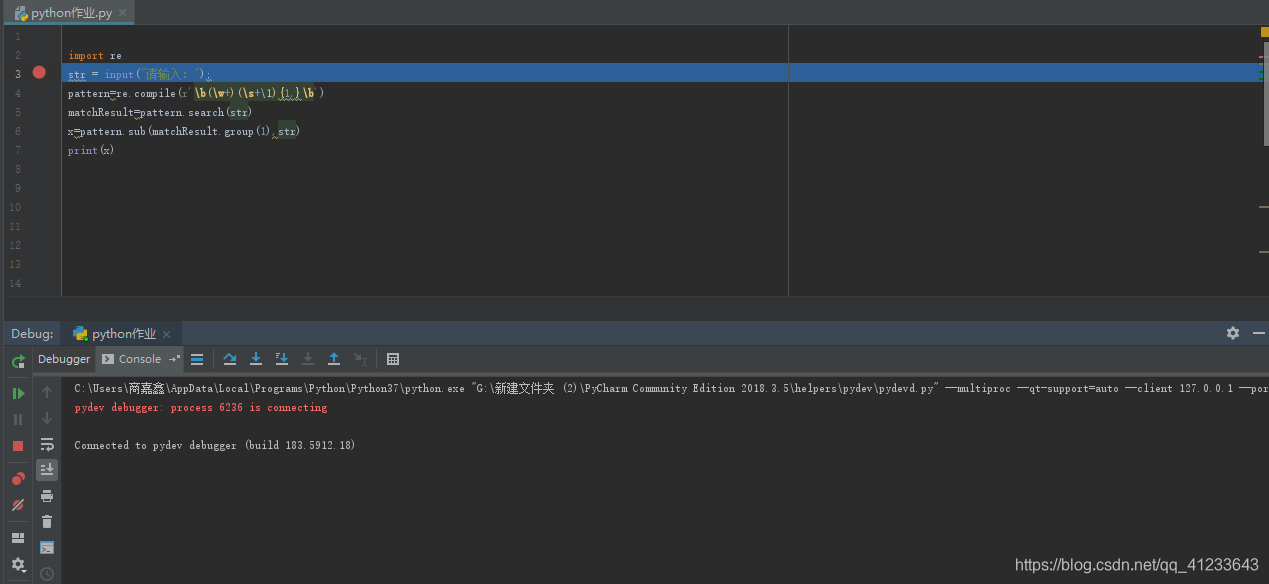Toggle soft-wrap in console output

(x=46, y=445)
